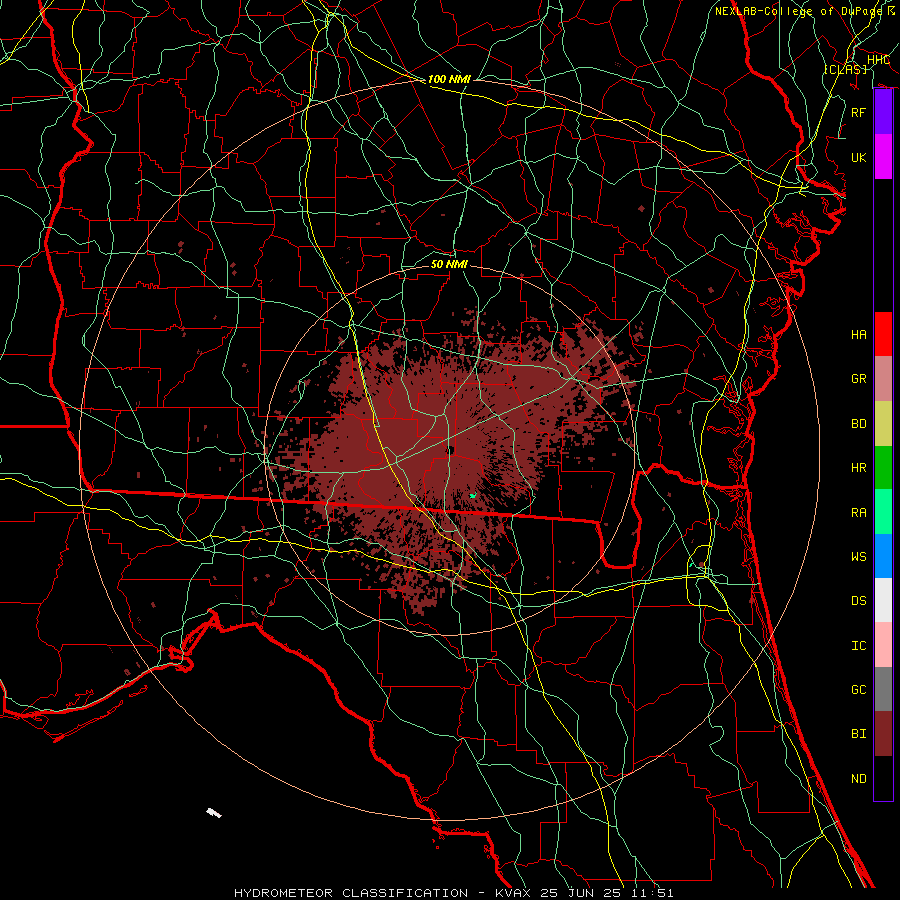900x900 pixels.
Task: Click the RA legend label
Action: tap(858, 512)
